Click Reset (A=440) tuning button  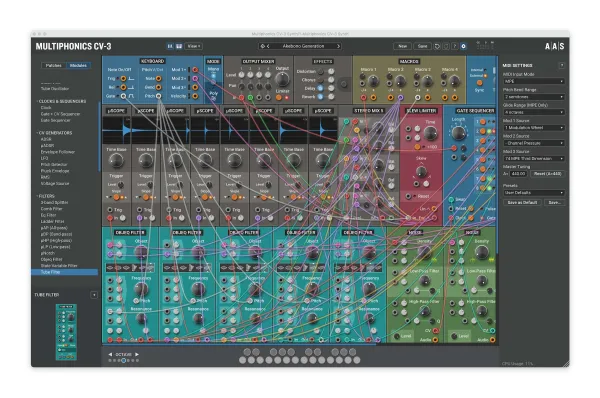coord(547,173)
